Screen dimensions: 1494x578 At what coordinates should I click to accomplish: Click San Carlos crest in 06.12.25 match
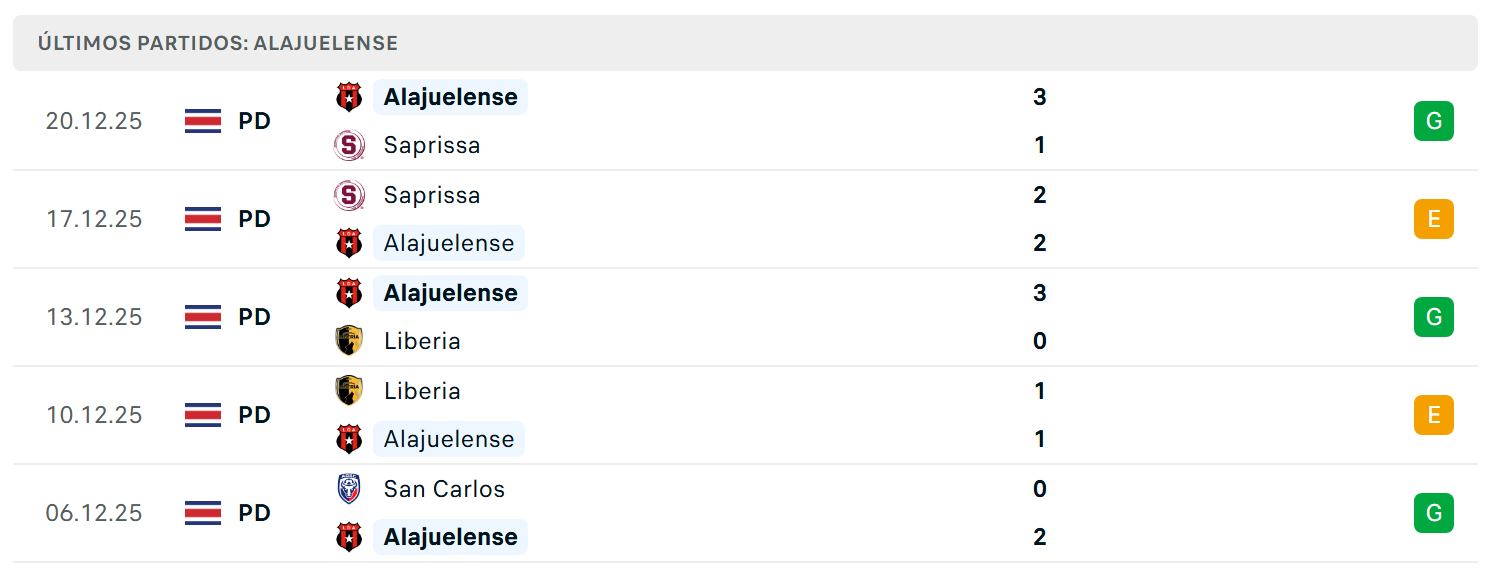[x=348, y=489]
